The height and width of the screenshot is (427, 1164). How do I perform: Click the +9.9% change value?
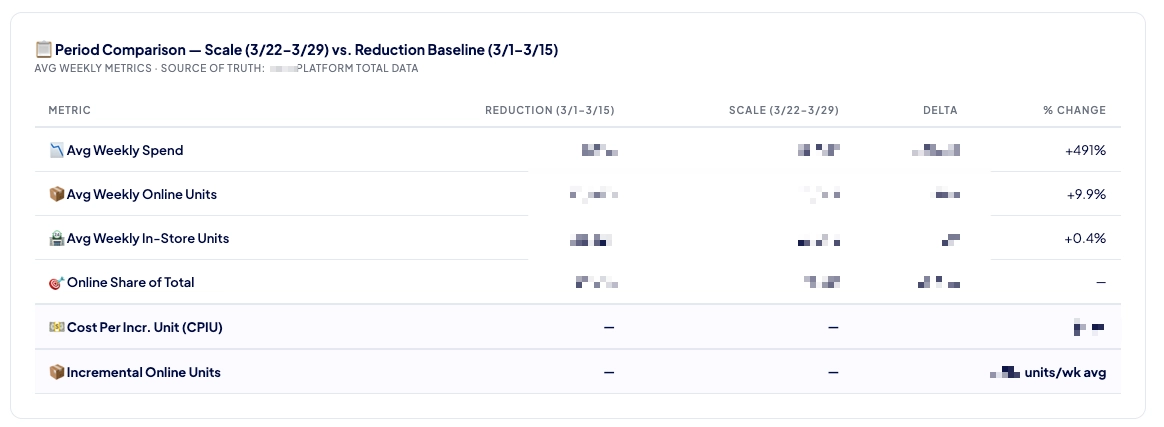click(1086, 194)
